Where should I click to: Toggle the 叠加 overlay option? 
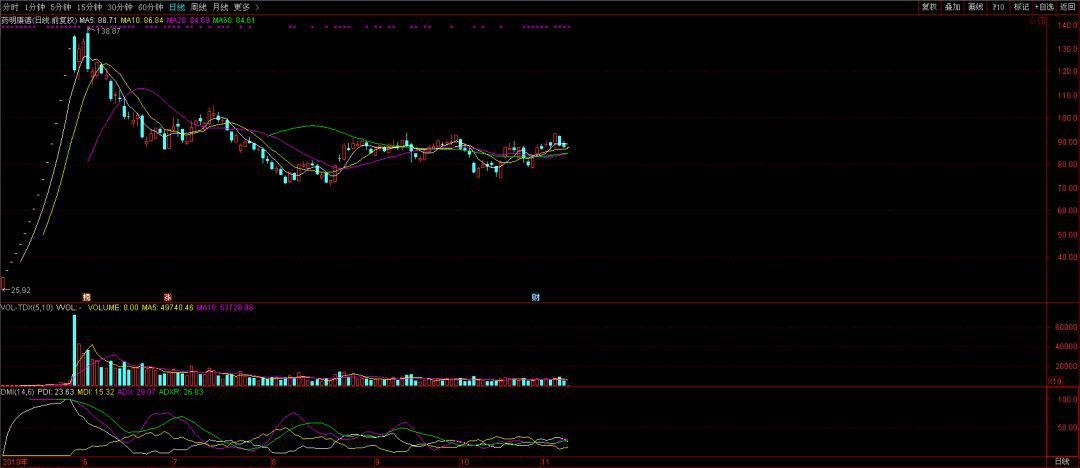[x=952, y=7]
